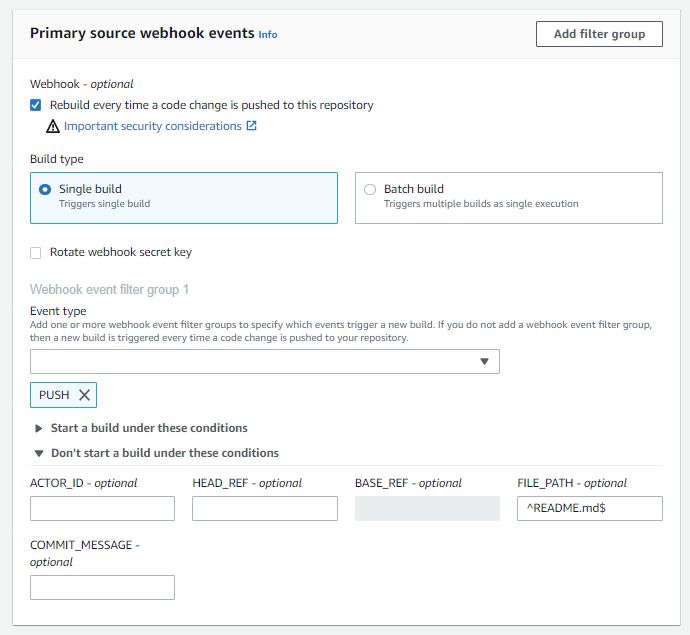Remove the PUSH event tag

click(x=85, y=395)
